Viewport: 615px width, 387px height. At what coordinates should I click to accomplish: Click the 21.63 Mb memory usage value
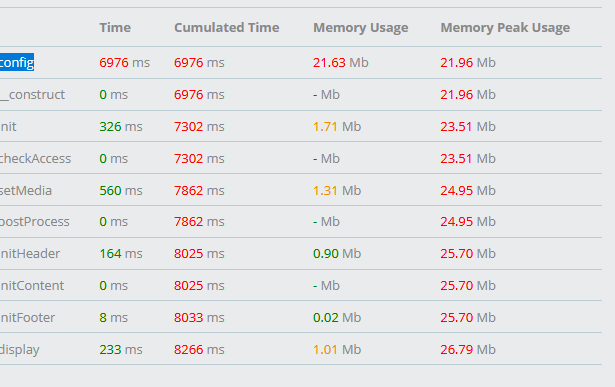point(341,63)
